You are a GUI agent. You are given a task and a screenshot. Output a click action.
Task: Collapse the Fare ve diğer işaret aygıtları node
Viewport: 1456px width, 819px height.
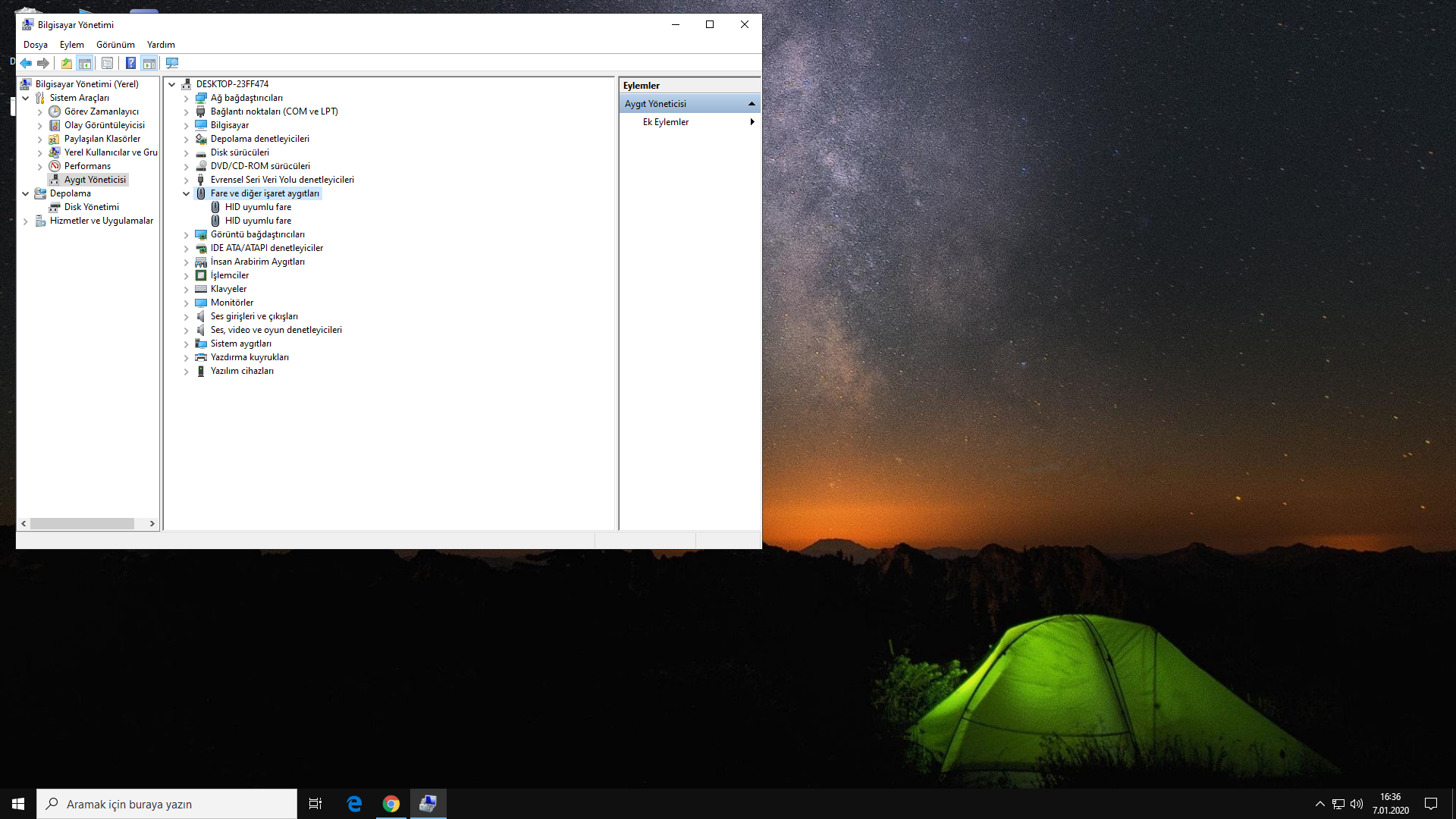[x=186, y=193]
